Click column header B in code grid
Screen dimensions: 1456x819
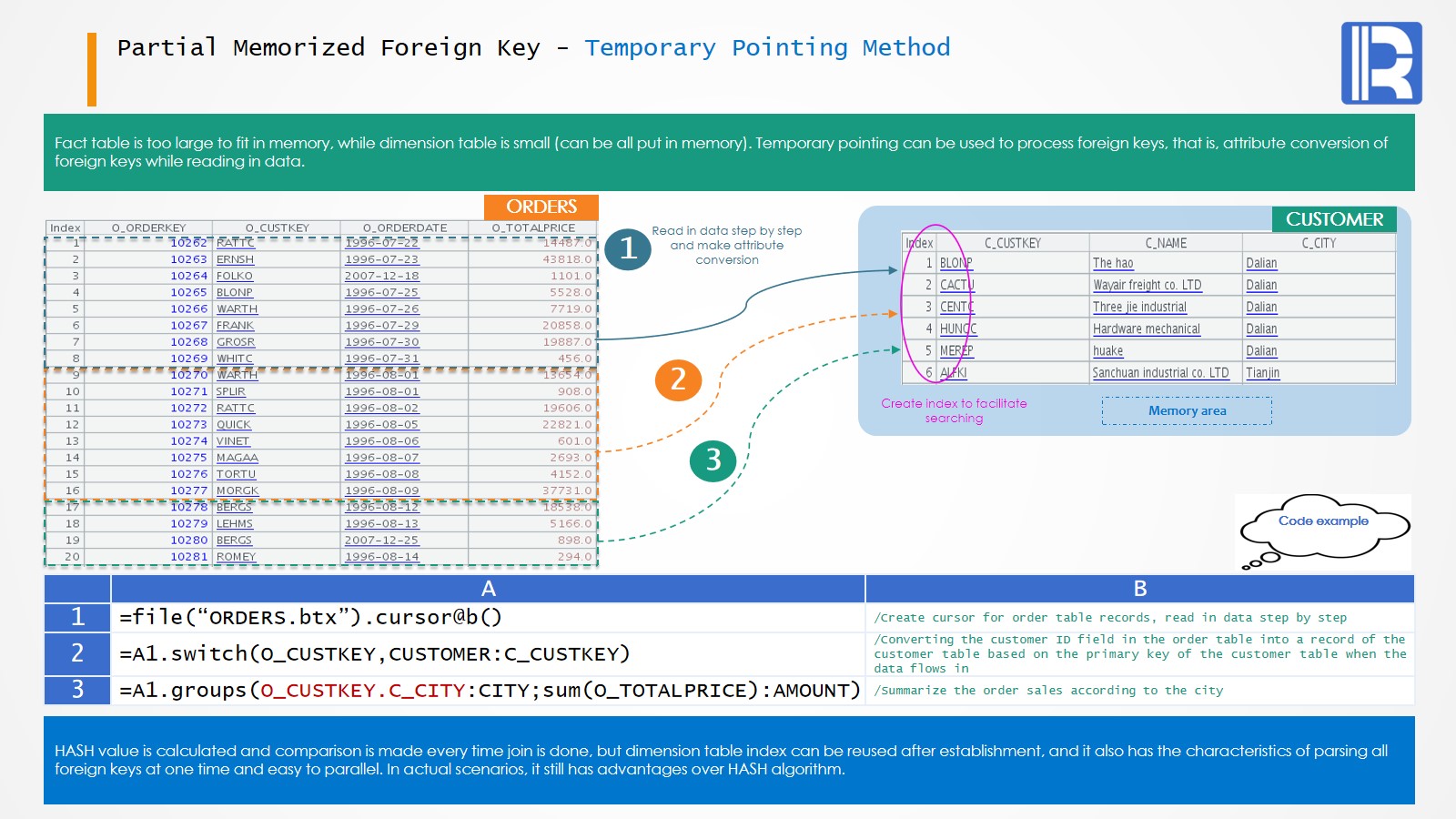(1139, 589)
